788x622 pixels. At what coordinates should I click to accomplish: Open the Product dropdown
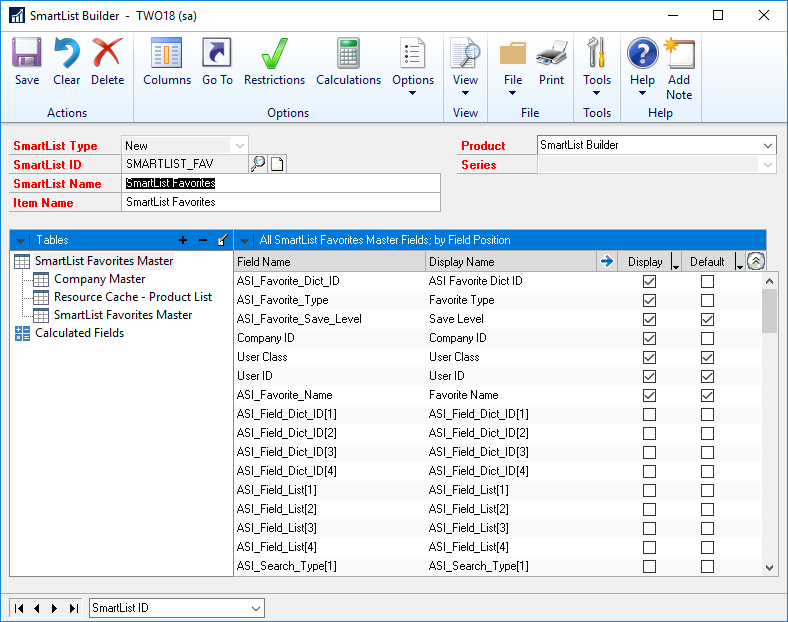[767, 146]
